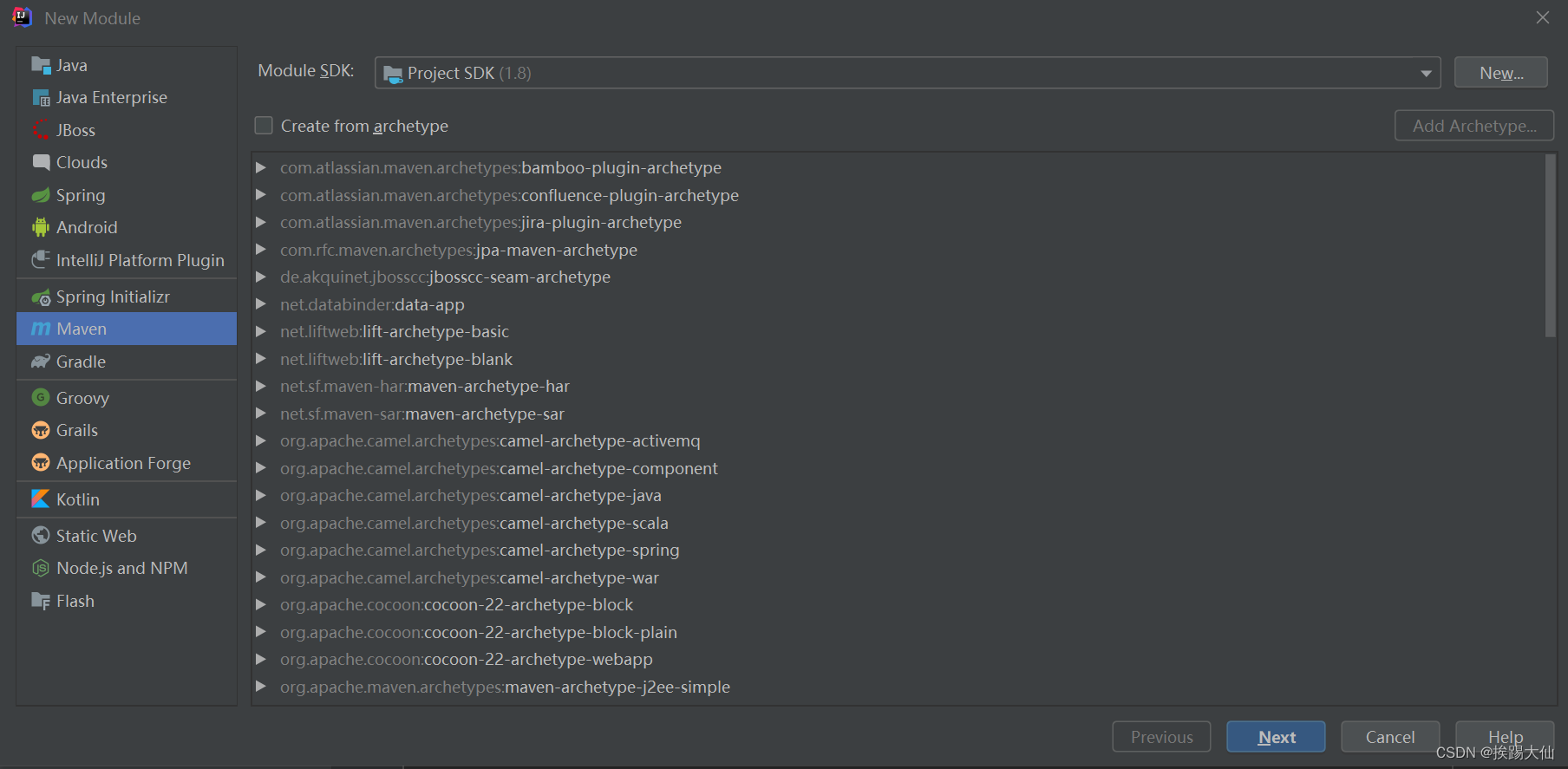The width and height of the screenshot is (1568, 769).
Task: Click the Previous button
Action: pyautogui.click(x=1161, y=737)
